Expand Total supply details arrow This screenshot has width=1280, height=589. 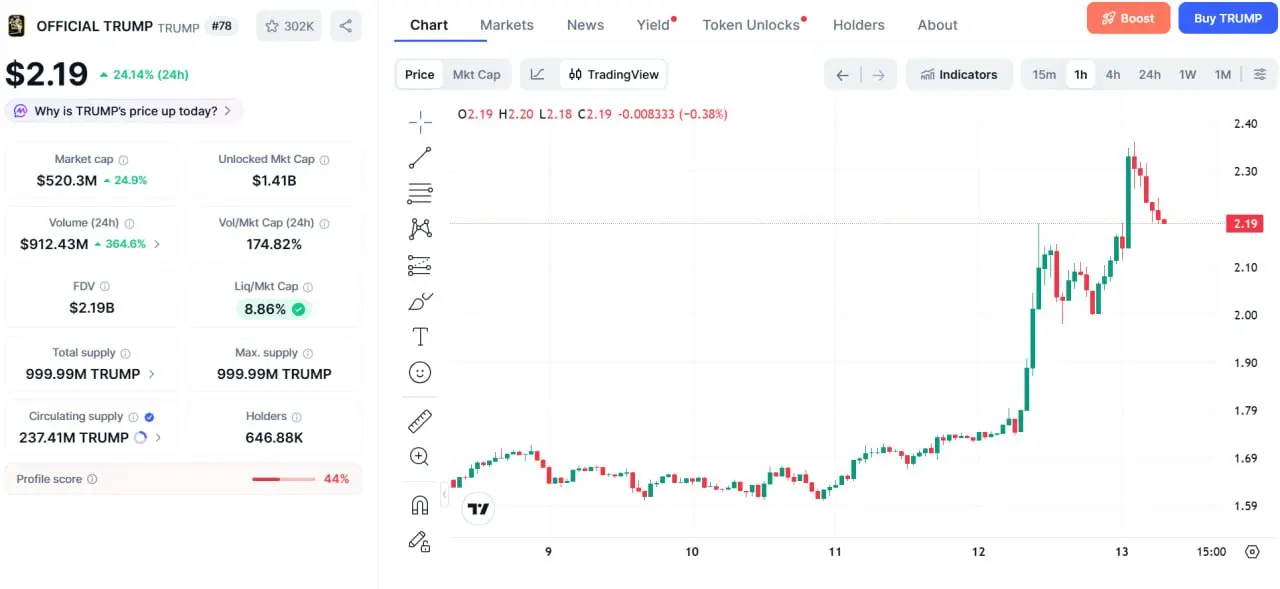(x=151, y=374)
